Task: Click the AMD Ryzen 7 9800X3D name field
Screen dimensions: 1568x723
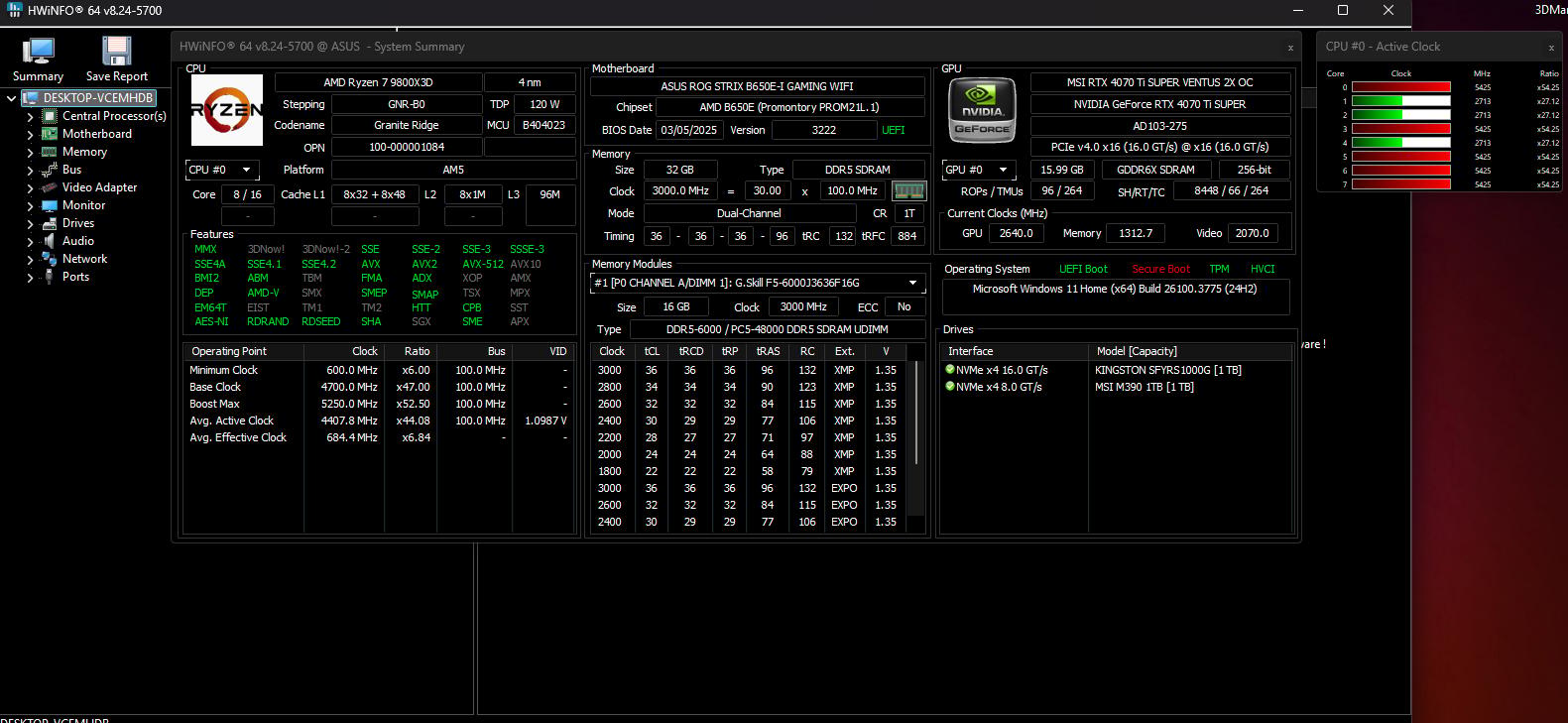Action: click(x=378, y=82)
